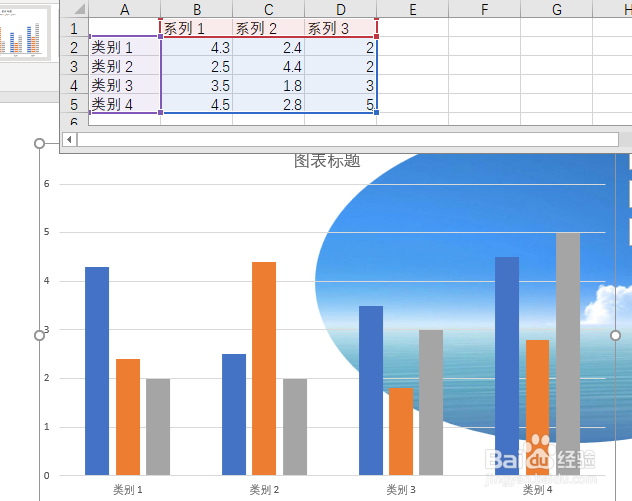632x501 pixels.
Task: Click cell D4 with value 3
Action: (x=341, y=85)
